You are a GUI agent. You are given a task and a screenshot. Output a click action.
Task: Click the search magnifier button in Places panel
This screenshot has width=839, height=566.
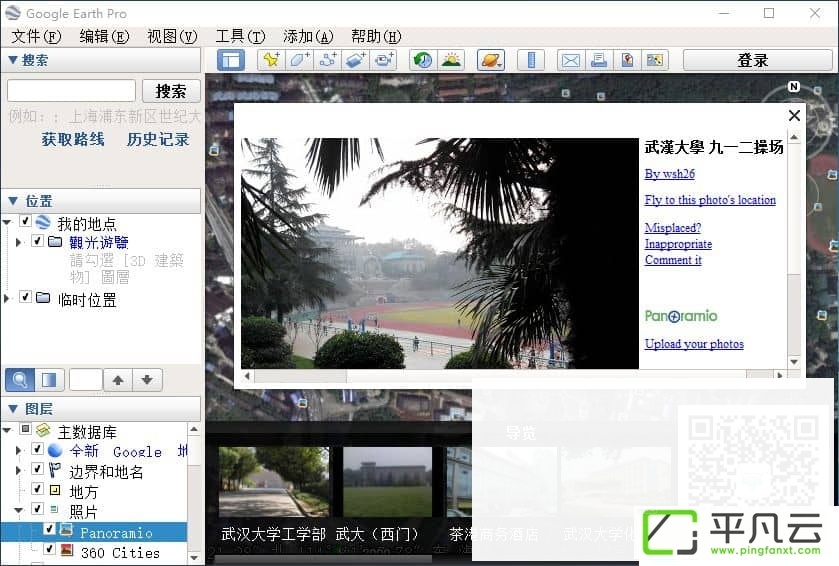[20, 380]
